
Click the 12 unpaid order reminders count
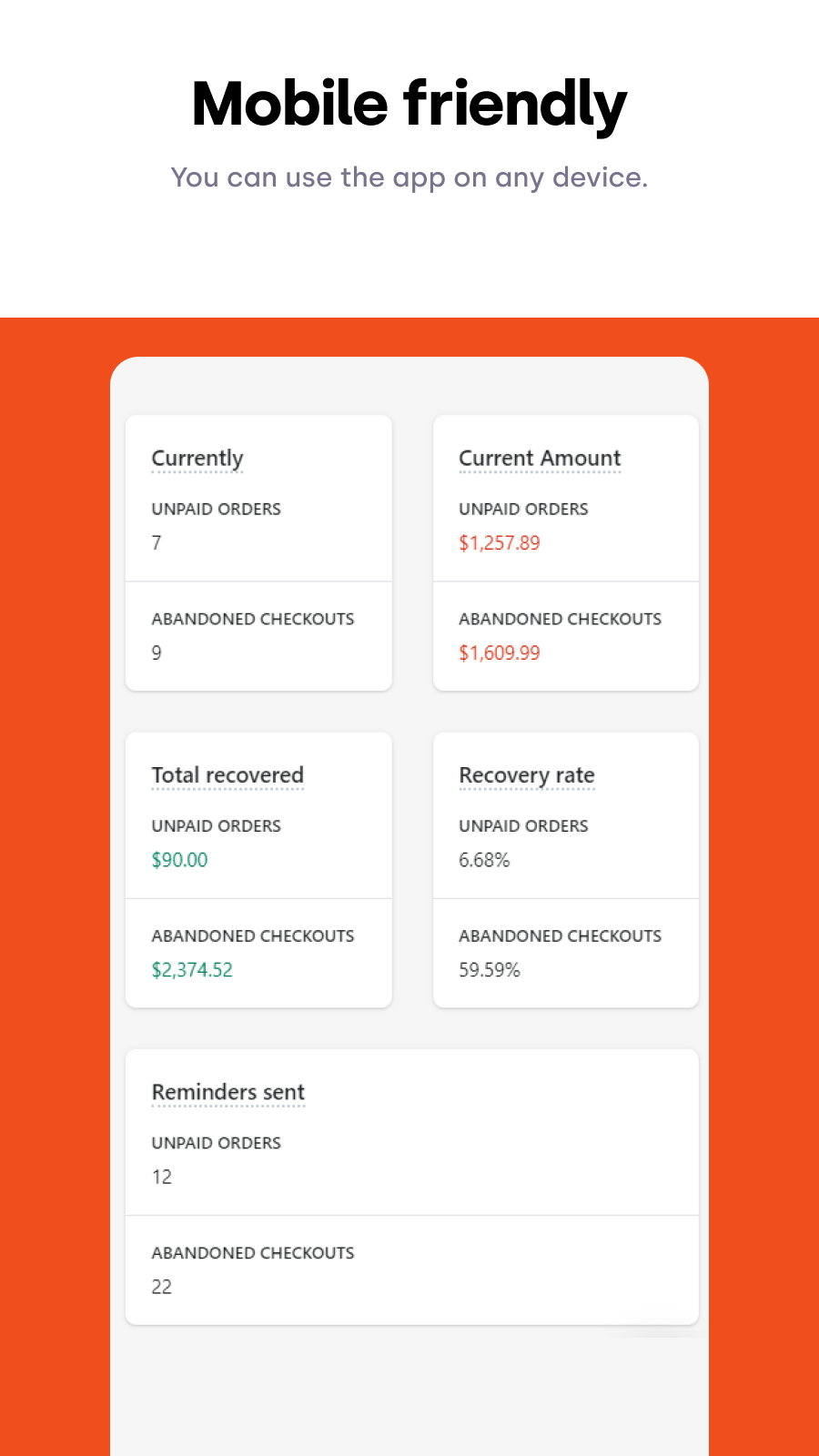[162, 1177]
